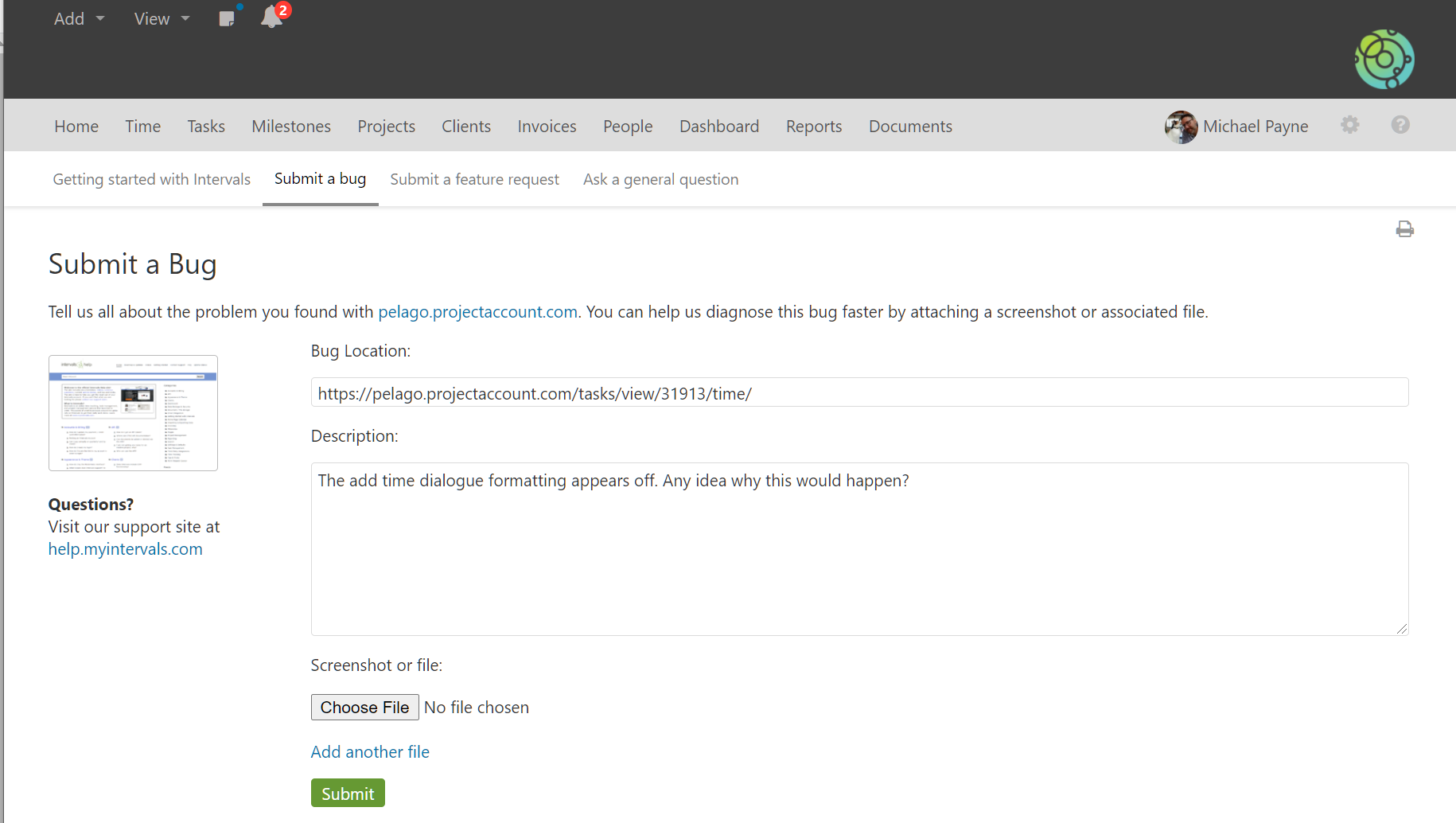Viewport: 1456px width, 823px height.
Task: Expand the Add dropdown menu
Action: point(79,19)
